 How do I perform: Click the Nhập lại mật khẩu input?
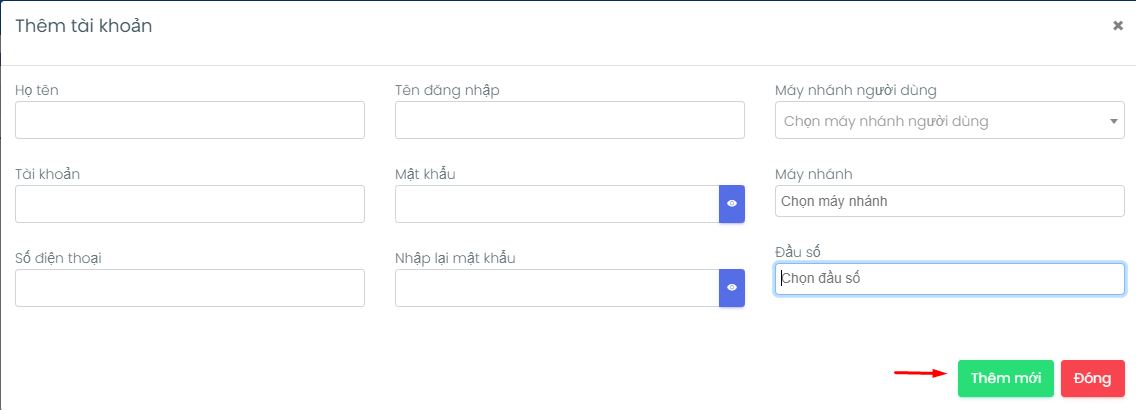[557, 288]
